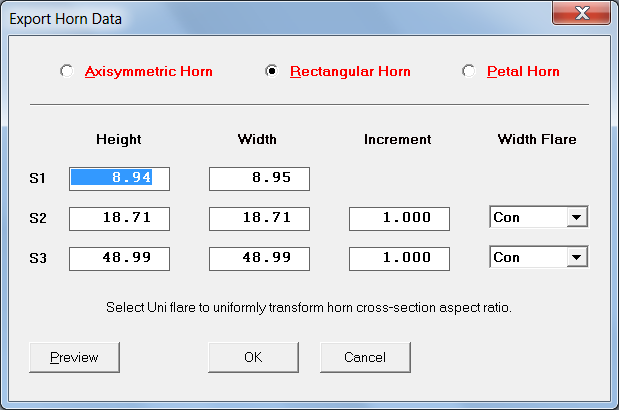Viewport: 619px width, 410px height.
Task: Click the Width Flare column header
Action: coord(537,139)
